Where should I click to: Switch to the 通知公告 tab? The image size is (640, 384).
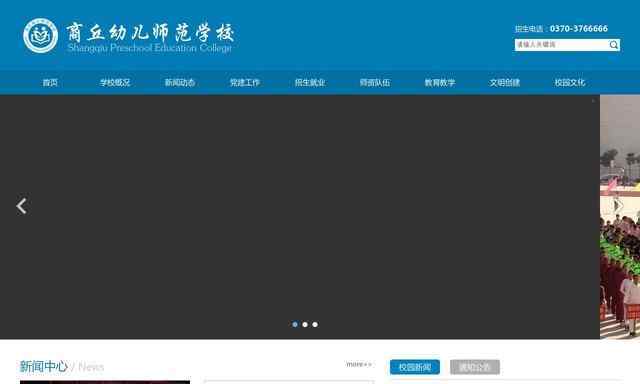(x=475, y=367)
